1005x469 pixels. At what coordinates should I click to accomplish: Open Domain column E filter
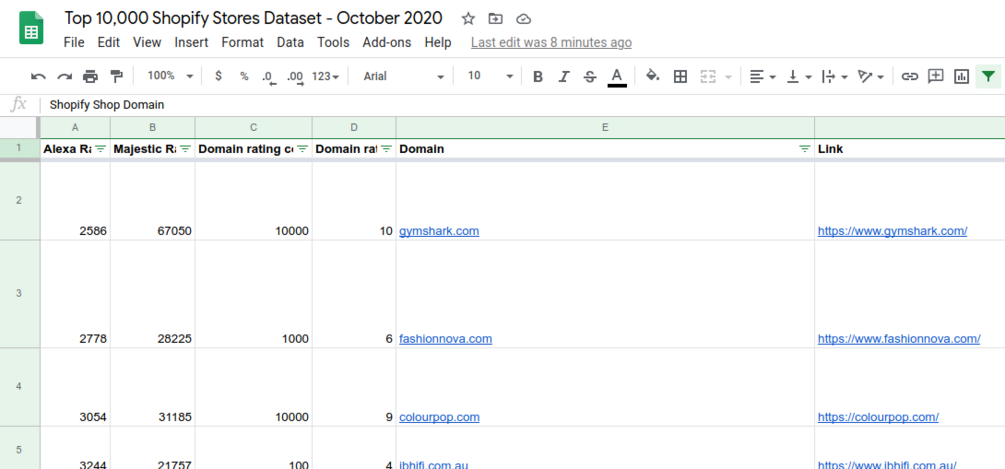(805, 149)
